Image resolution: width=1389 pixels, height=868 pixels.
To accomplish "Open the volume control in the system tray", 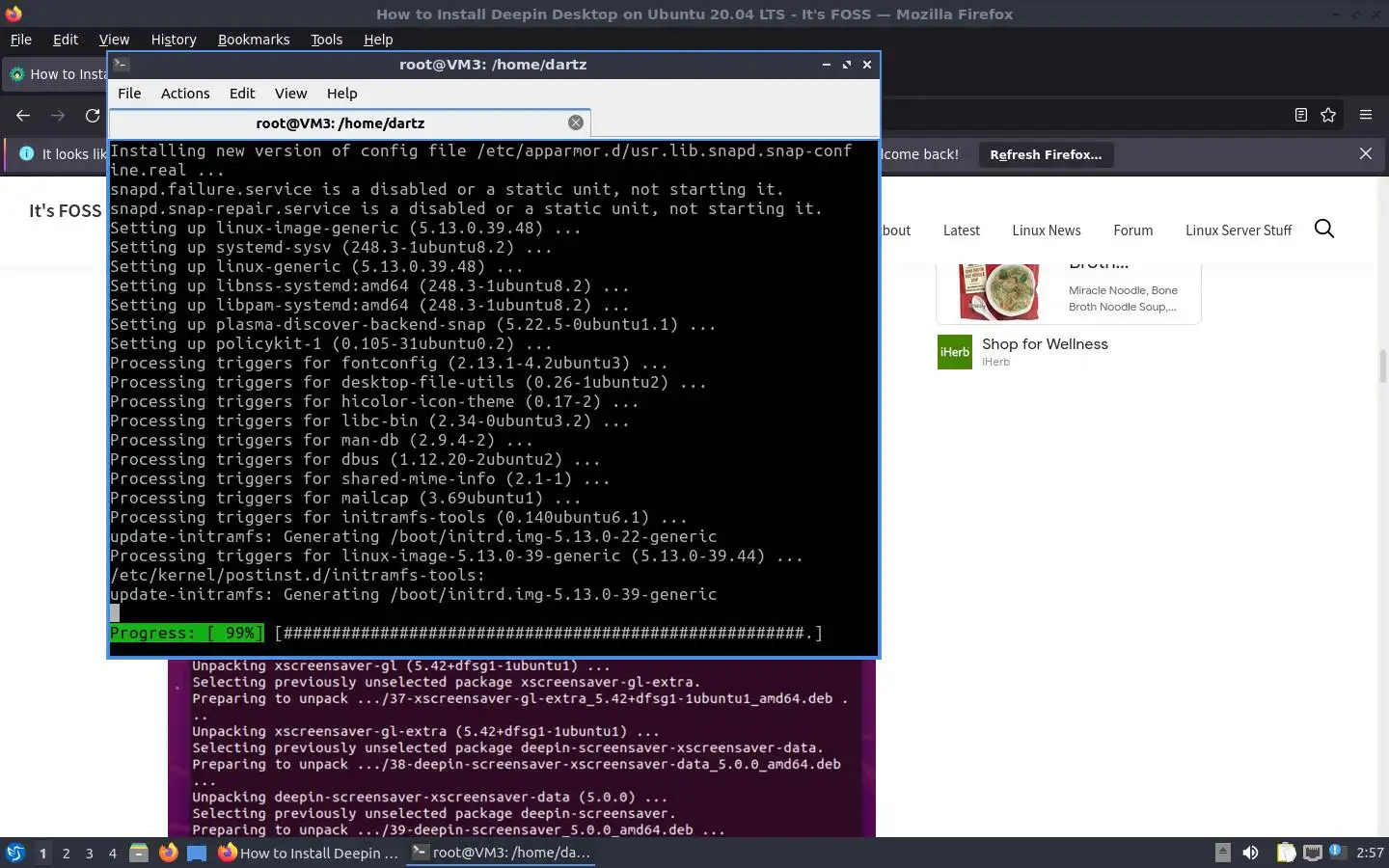I will coord(1250,853).
